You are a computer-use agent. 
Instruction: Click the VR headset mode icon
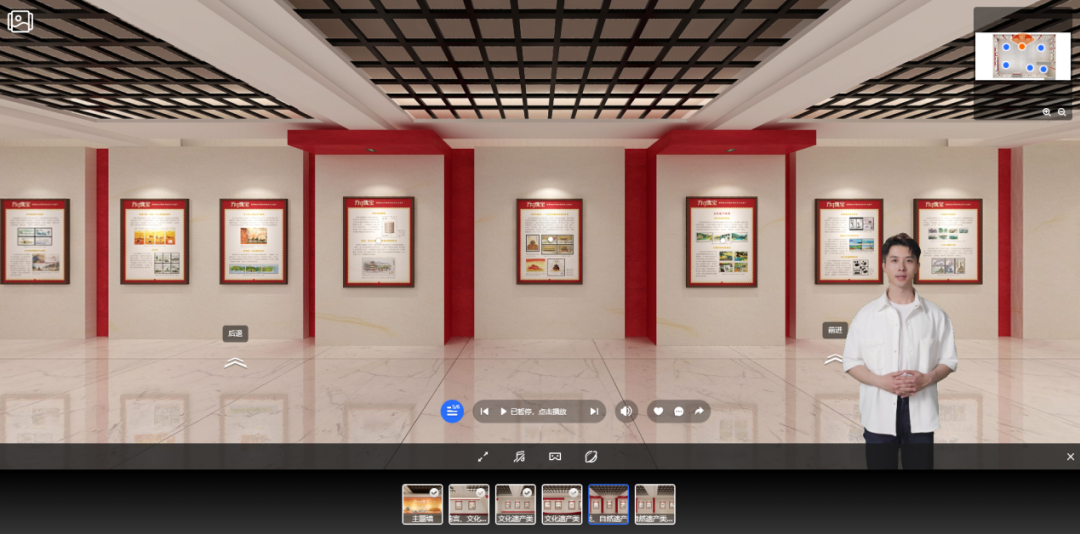point(555,457)
